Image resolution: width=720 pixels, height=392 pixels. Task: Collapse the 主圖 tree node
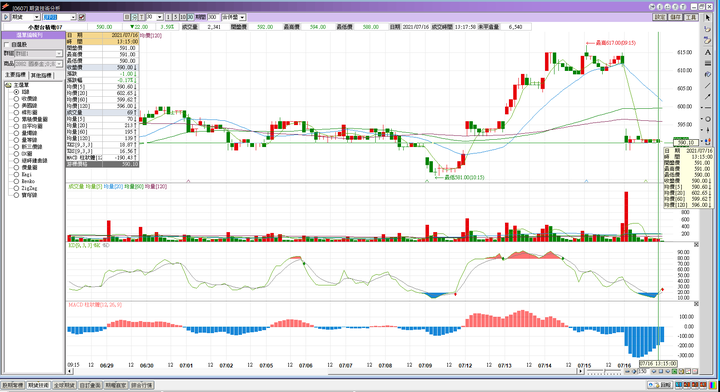point(8,85)
